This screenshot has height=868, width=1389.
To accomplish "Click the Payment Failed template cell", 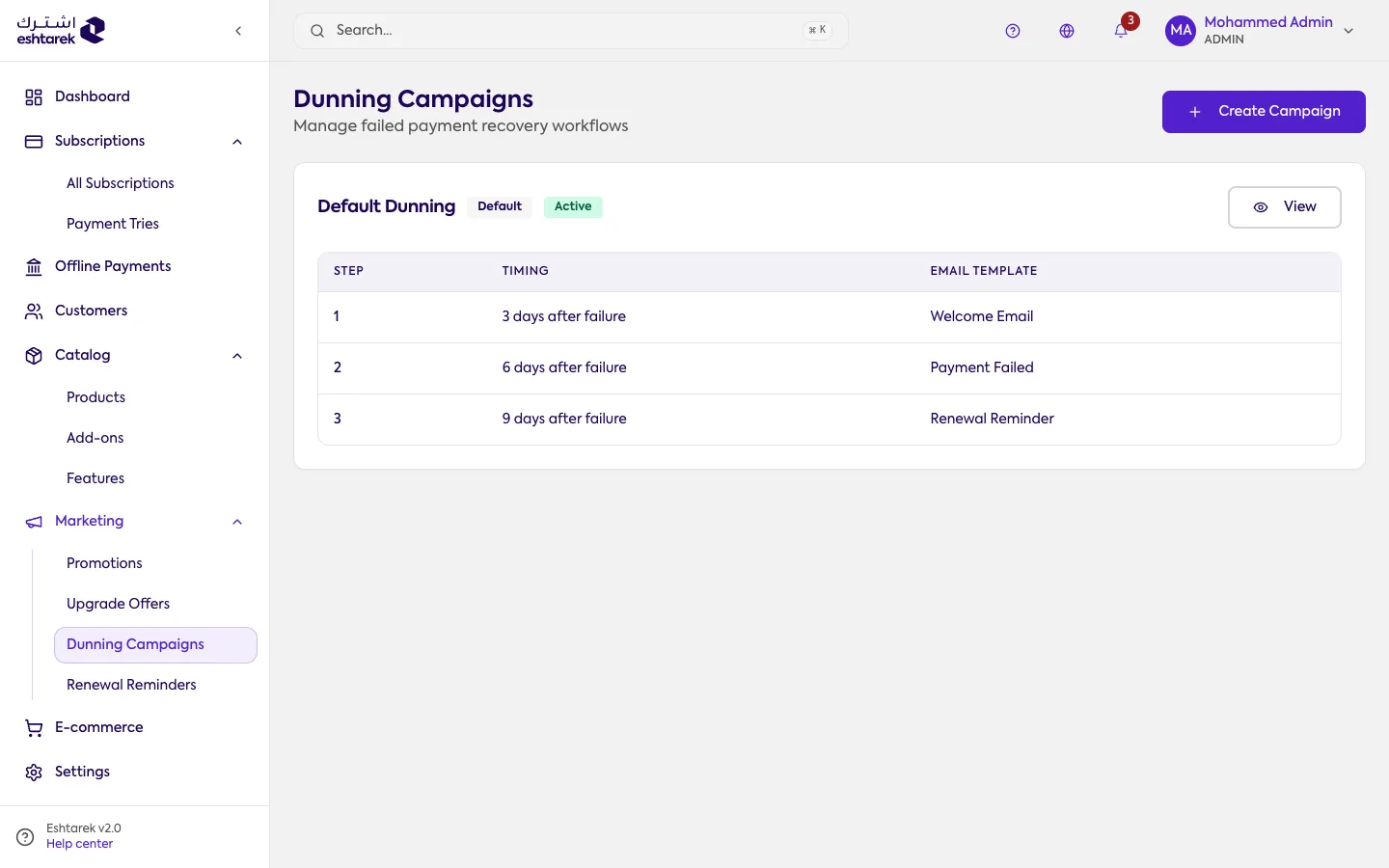I will click(x=982, y=367).
